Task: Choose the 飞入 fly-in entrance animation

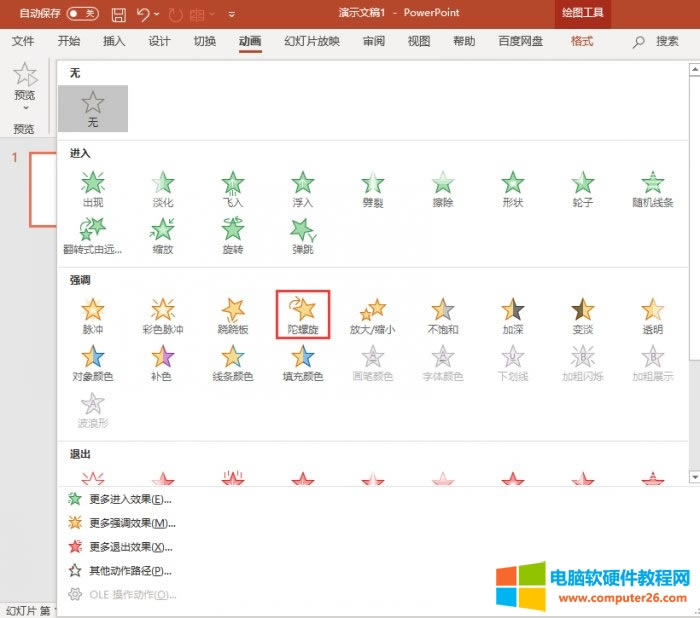Action: 233,189
